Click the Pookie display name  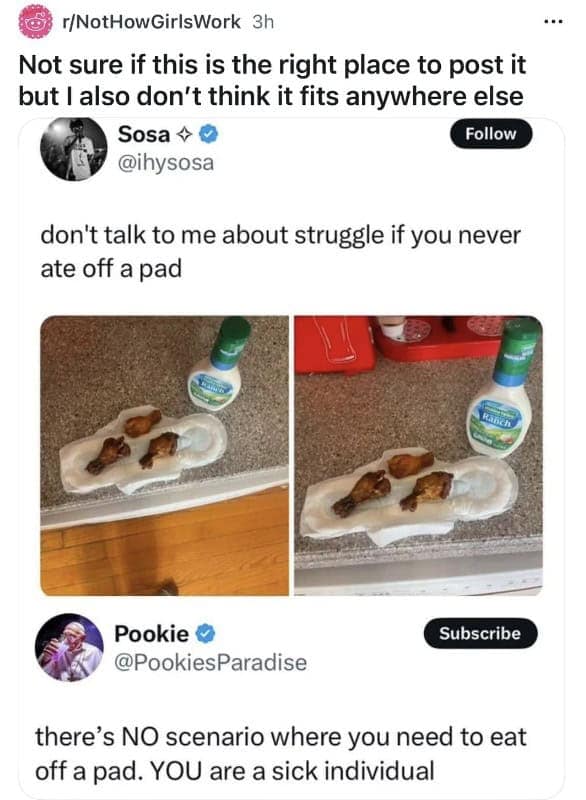(x=151, y=634)
